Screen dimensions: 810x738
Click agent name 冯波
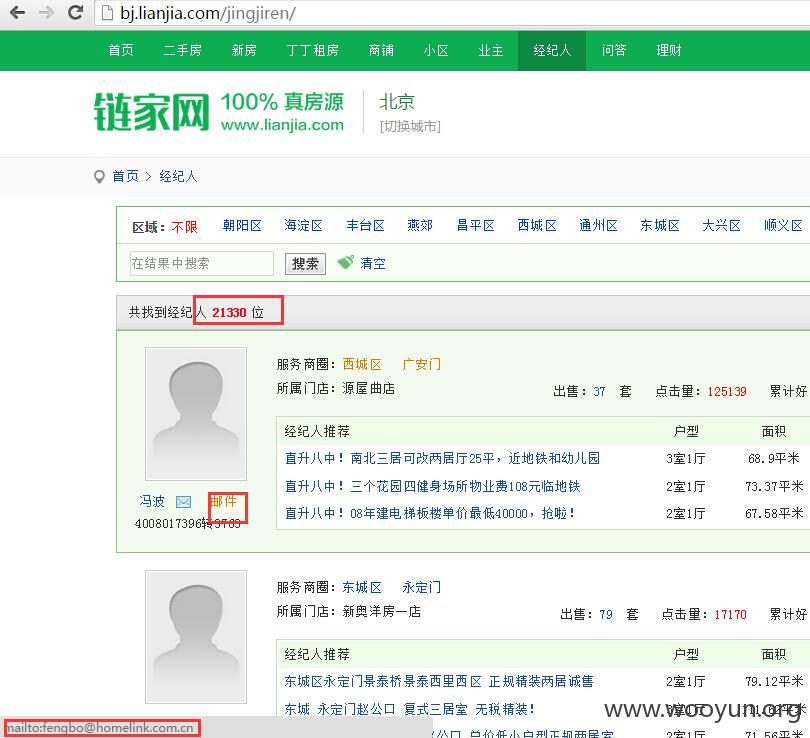coord(152,501)
